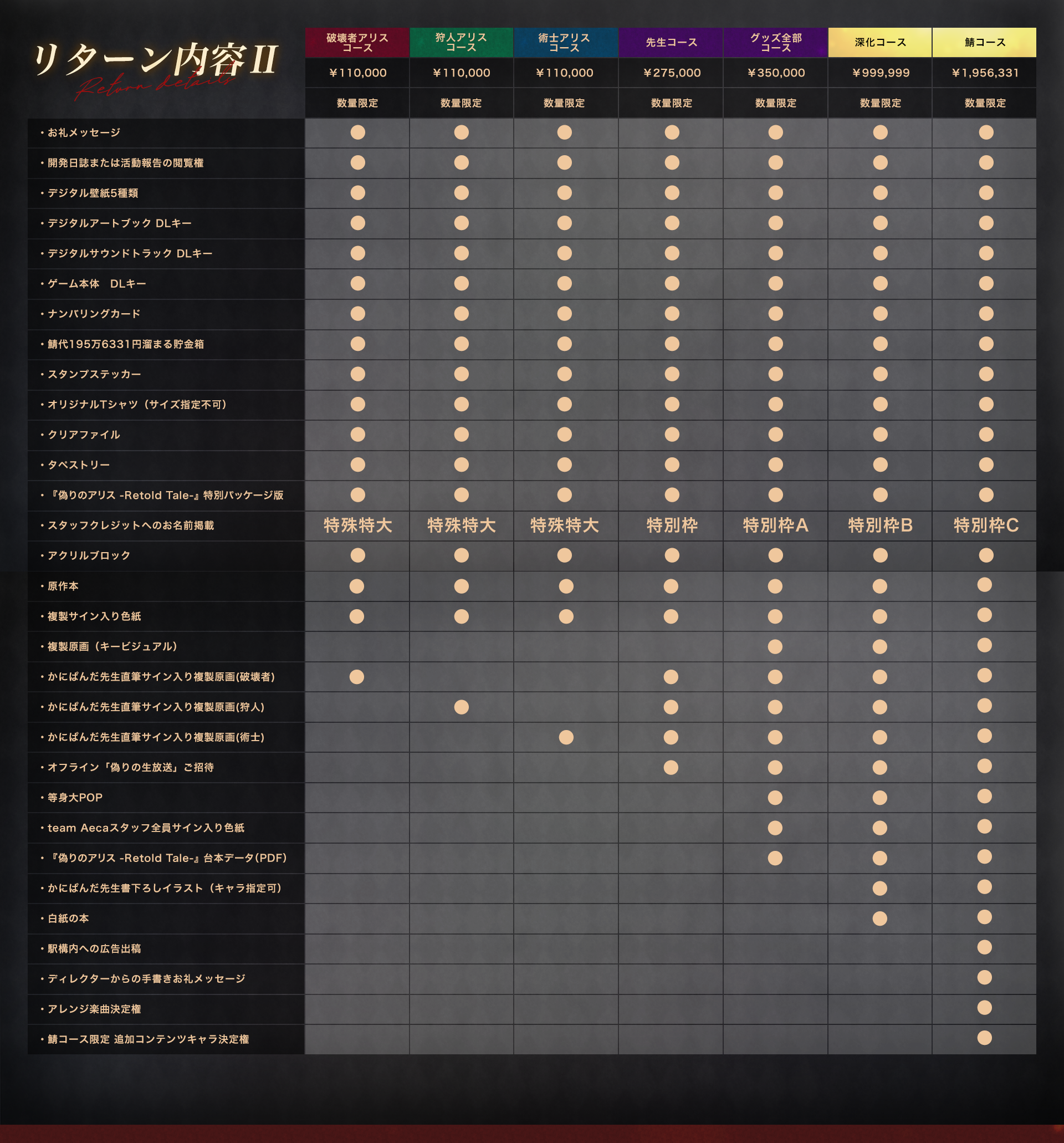This screenshot has width=1064, height=1143.
Task: Click 複製原画（キービジュアル） dot under グッズ全部コース
Action: pyautogui.click(x=775, y=646)
